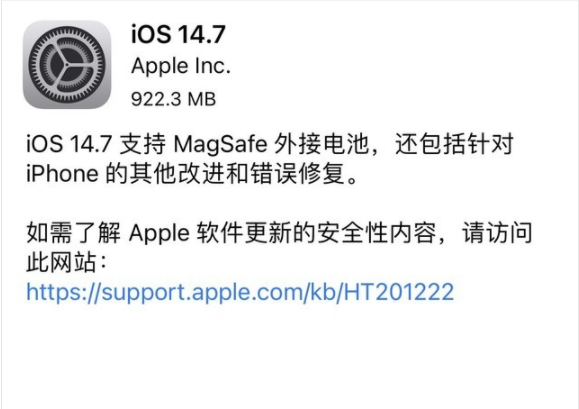Click the 922.3 MB size label
Viewport: 579px width, 409px height.
(x=174, y=99)
